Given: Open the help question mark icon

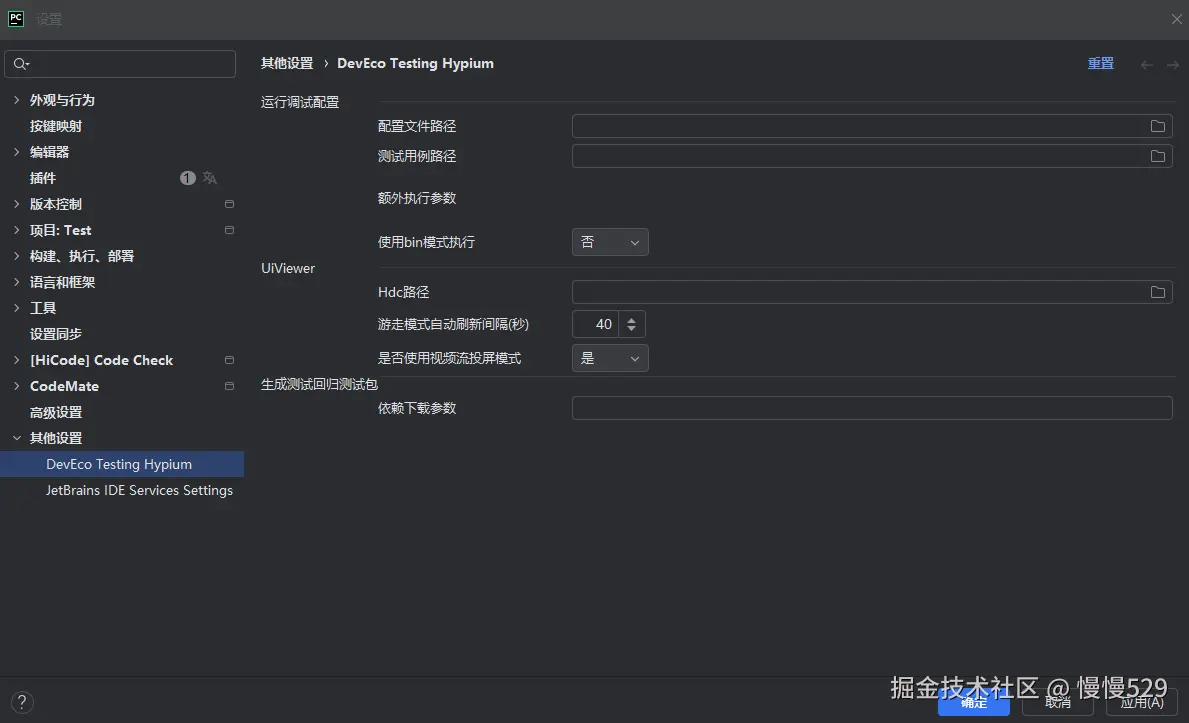Looking at the screenshot, I should pyautogui.click(x=22, y=702).
